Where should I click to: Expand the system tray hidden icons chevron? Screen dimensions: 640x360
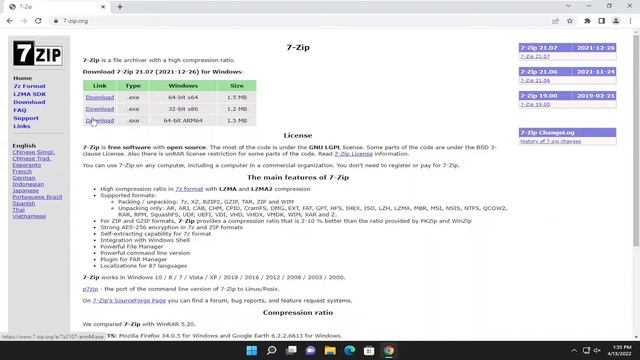pos(574,351)
